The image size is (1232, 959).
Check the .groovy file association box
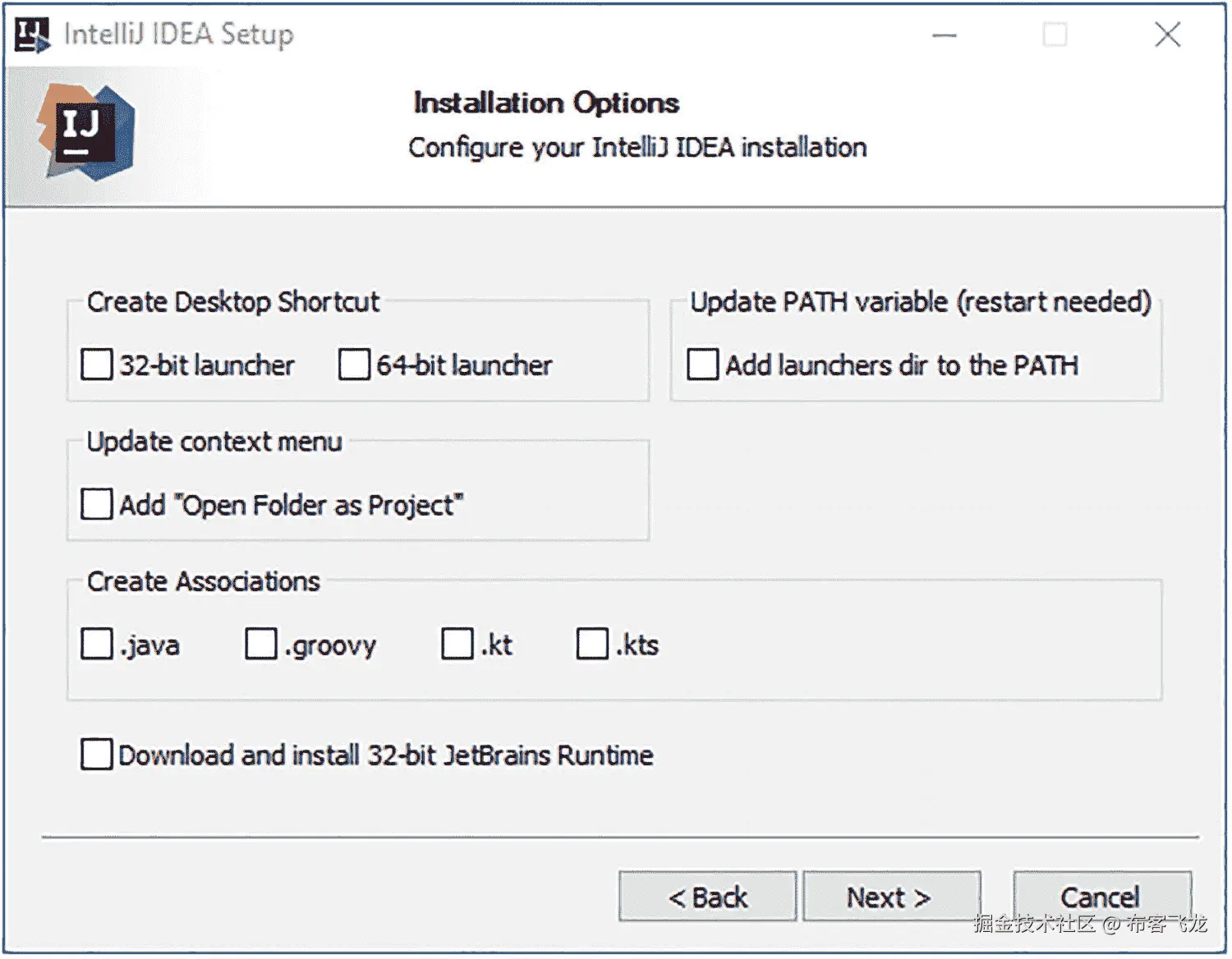pyautogui.click(x=261, y=644)
